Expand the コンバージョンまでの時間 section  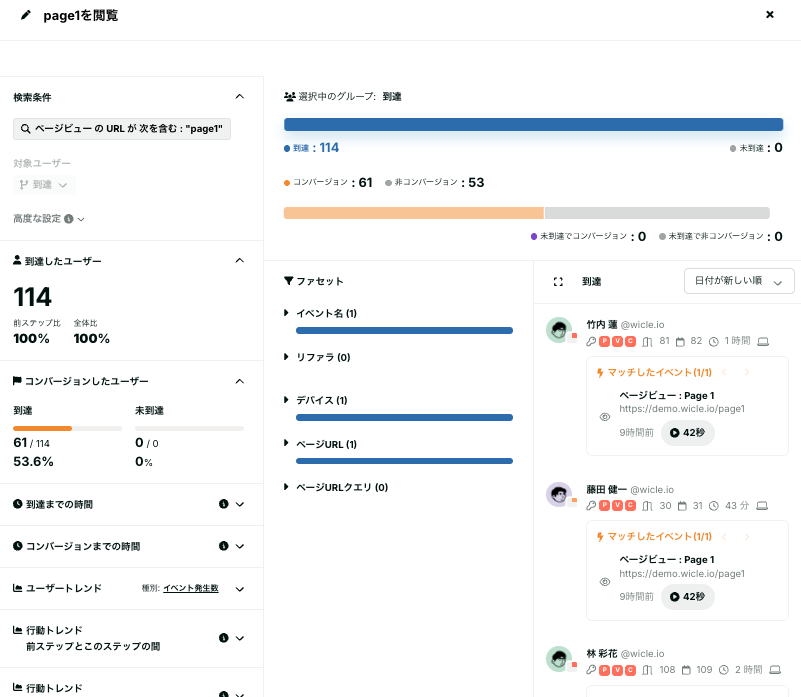(x=240, y=546)
